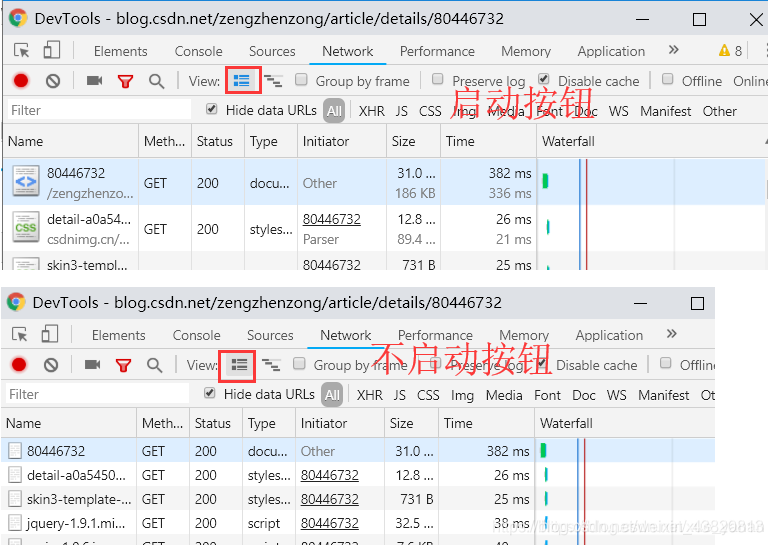Click document icon of 80446732 row in top window
This screenshot has height=545, width=773.
pos(26,181)
